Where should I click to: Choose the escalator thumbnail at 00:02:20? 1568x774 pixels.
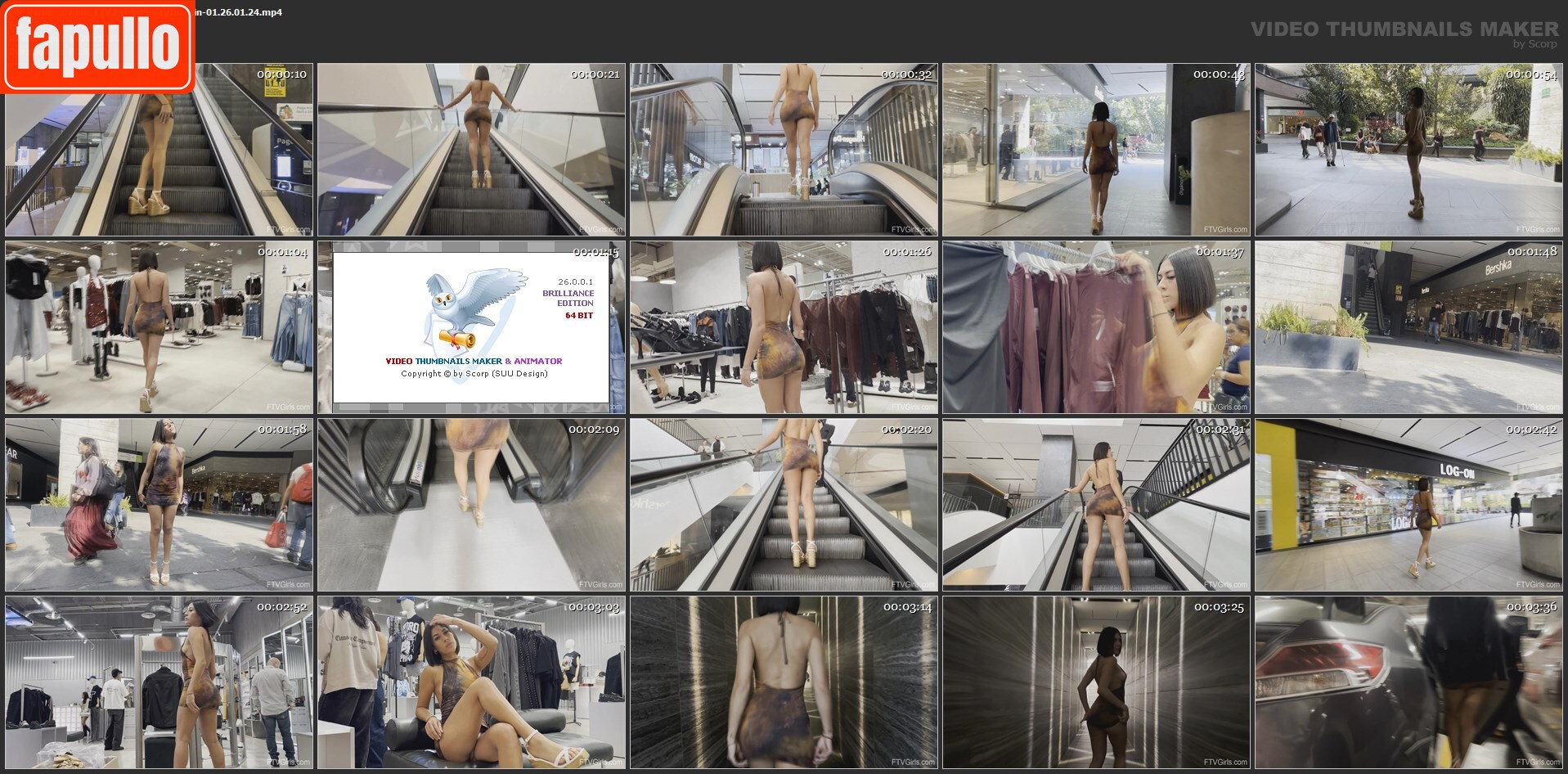(x=784, y=505)
